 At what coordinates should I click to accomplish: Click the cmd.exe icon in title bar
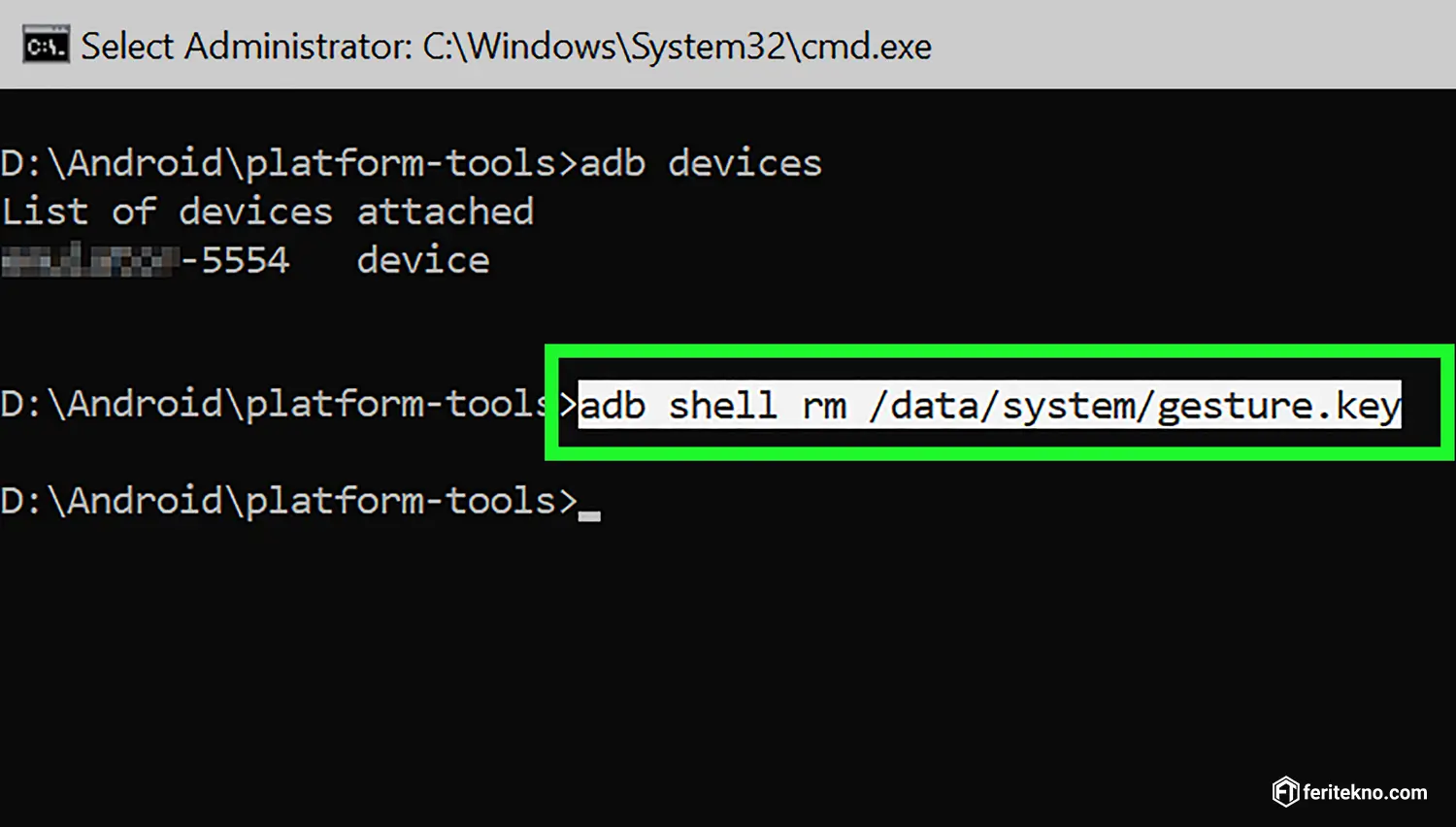(x=46, y=46)
